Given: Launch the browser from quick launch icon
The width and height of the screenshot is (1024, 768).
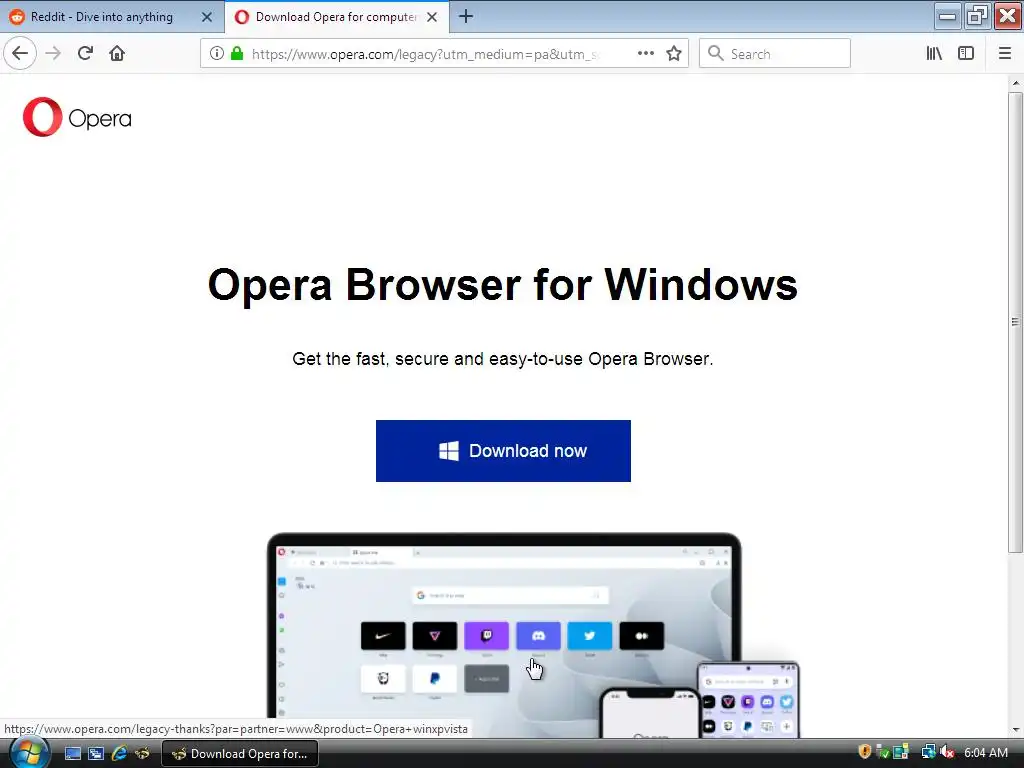Looking at the screenshot, I should click(142, 754).
